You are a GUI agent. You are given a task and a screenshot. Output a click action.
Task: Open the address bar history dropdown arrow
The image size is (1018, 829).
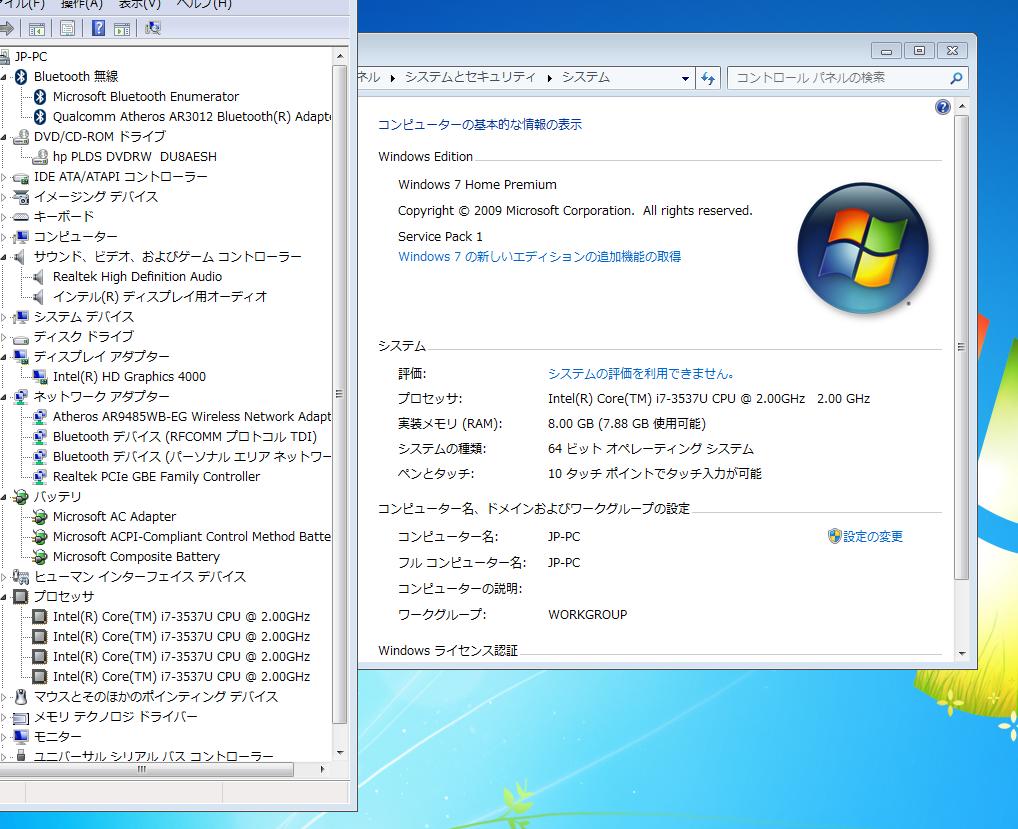(685, 79)
